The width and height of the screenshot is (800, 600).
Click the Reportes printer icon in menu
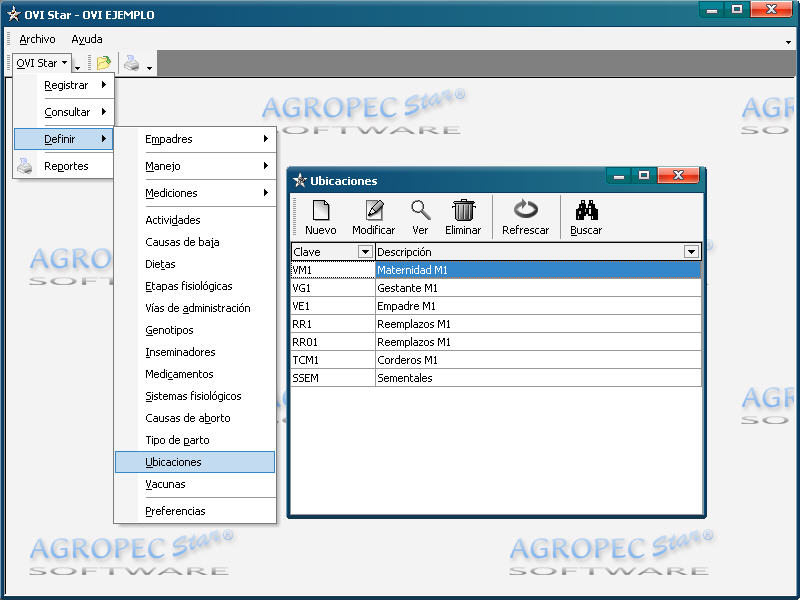(24, 166)
